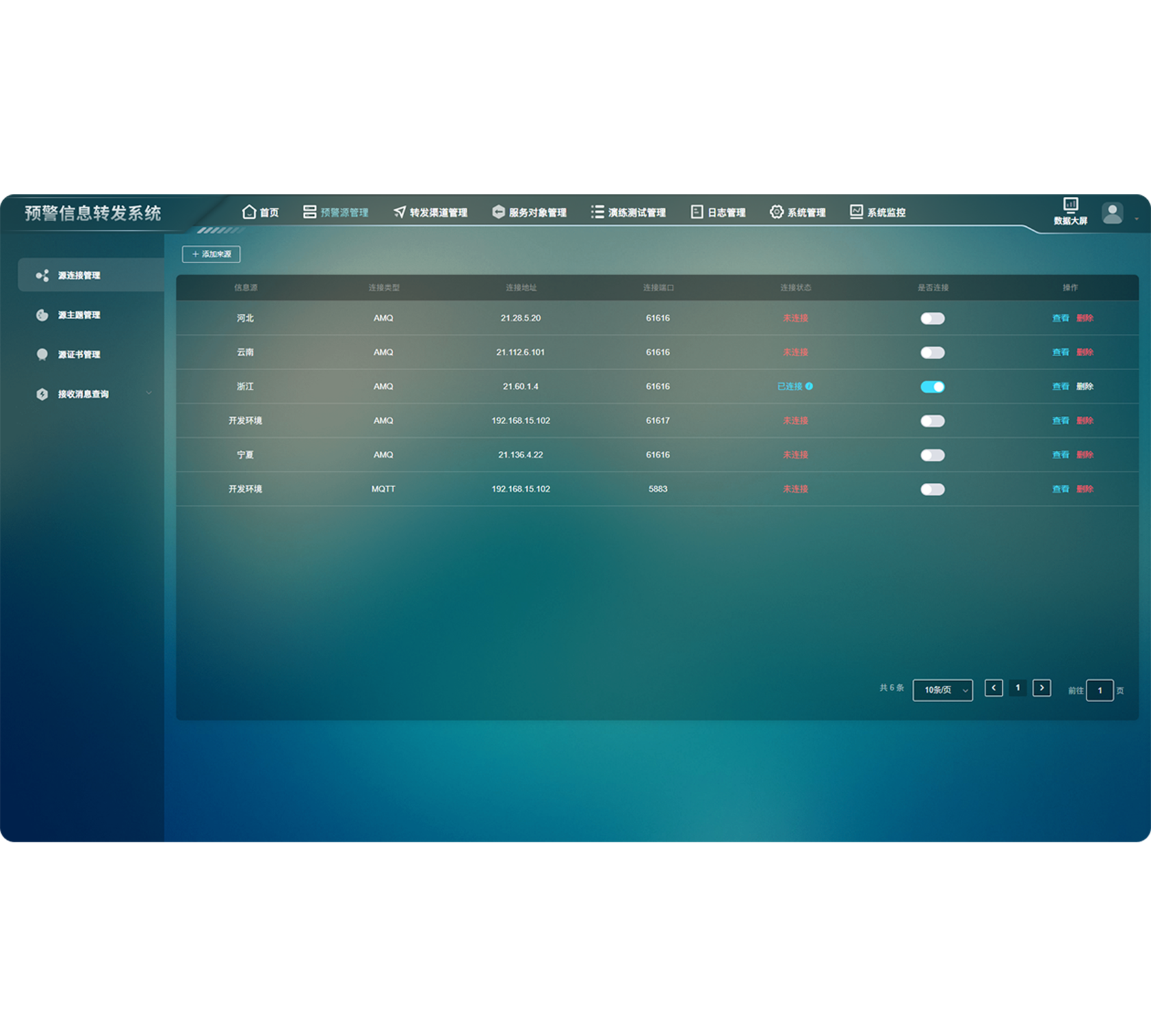Click the lightning icon for 接收消息查询
The width and height of the screenshot is (1151, 1036).
42,394
